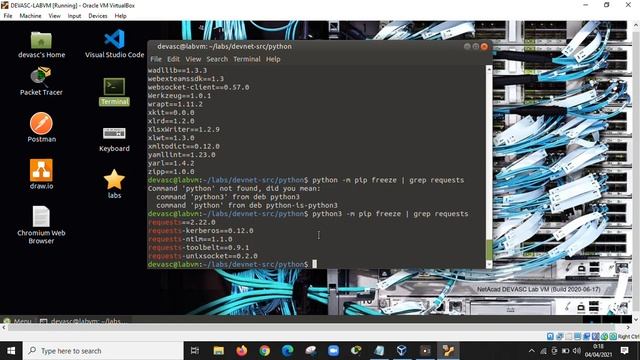Open VirtualBox cube icon on taskbar

[402, 351]
